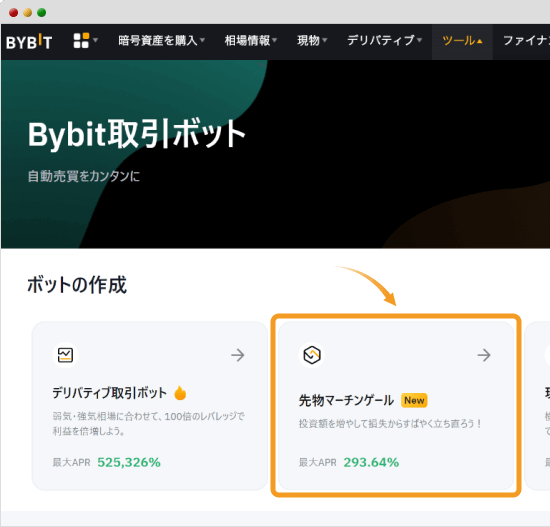Click the flame icon next to デリバティブ取引ボット
The width and height of the screenshot is (550, 527).
[x=180, y=393]
